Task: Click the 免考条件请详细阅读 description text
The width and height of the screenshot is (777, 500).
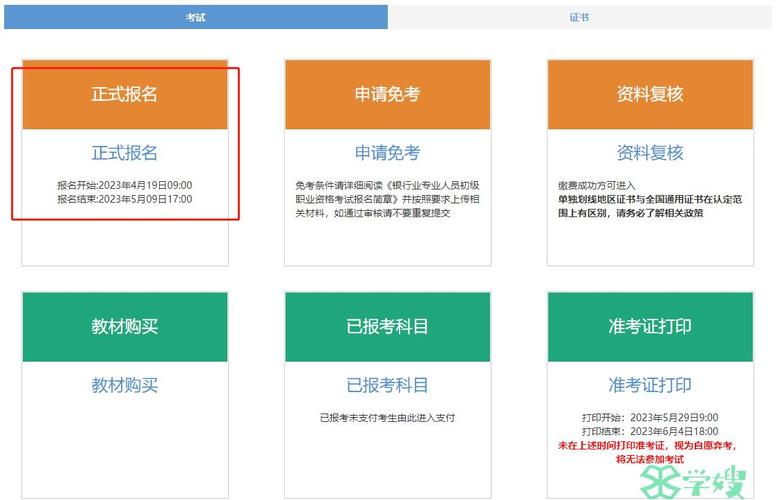Action: [x=388, y=199]
